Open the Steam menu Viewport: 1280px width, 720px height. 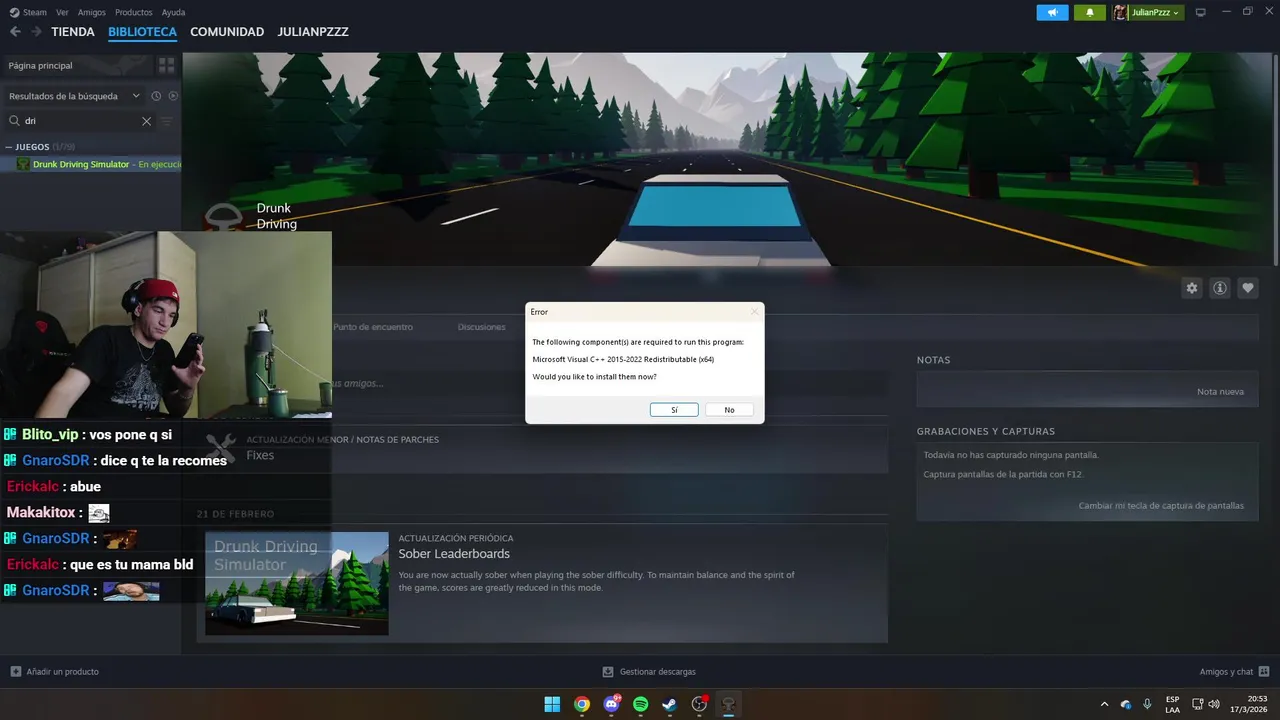[28, 12]
